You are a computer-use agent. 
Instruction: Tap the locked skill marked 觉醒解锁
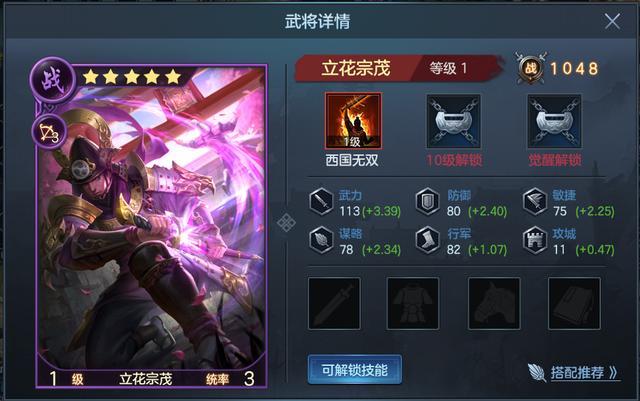554,122
